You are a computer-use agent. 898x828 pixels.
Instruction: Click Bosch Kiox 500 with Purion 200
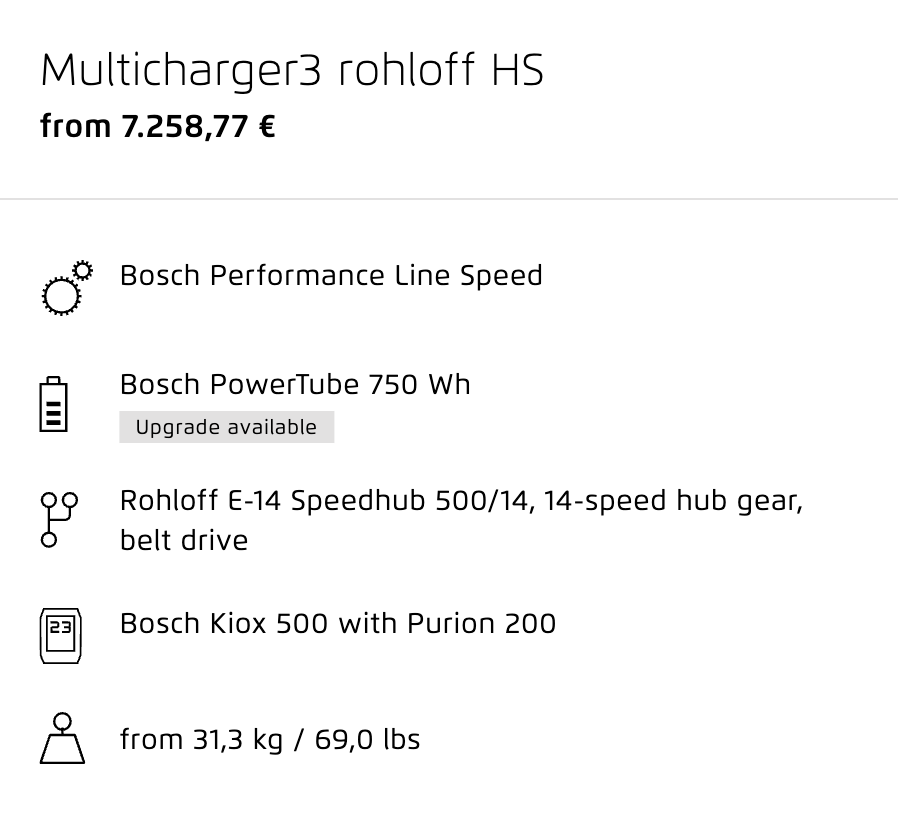338,624
